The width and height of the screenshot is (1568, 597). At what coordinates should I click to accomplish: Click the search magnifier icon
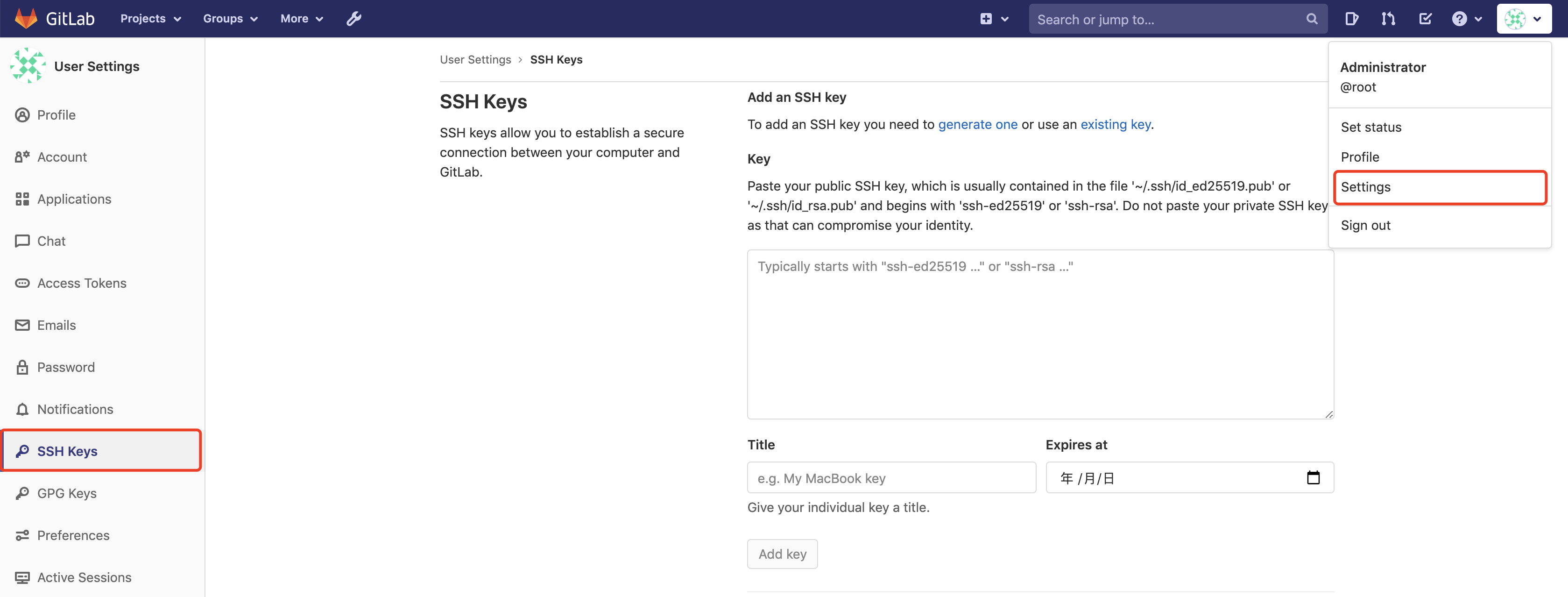point(1312,19)
